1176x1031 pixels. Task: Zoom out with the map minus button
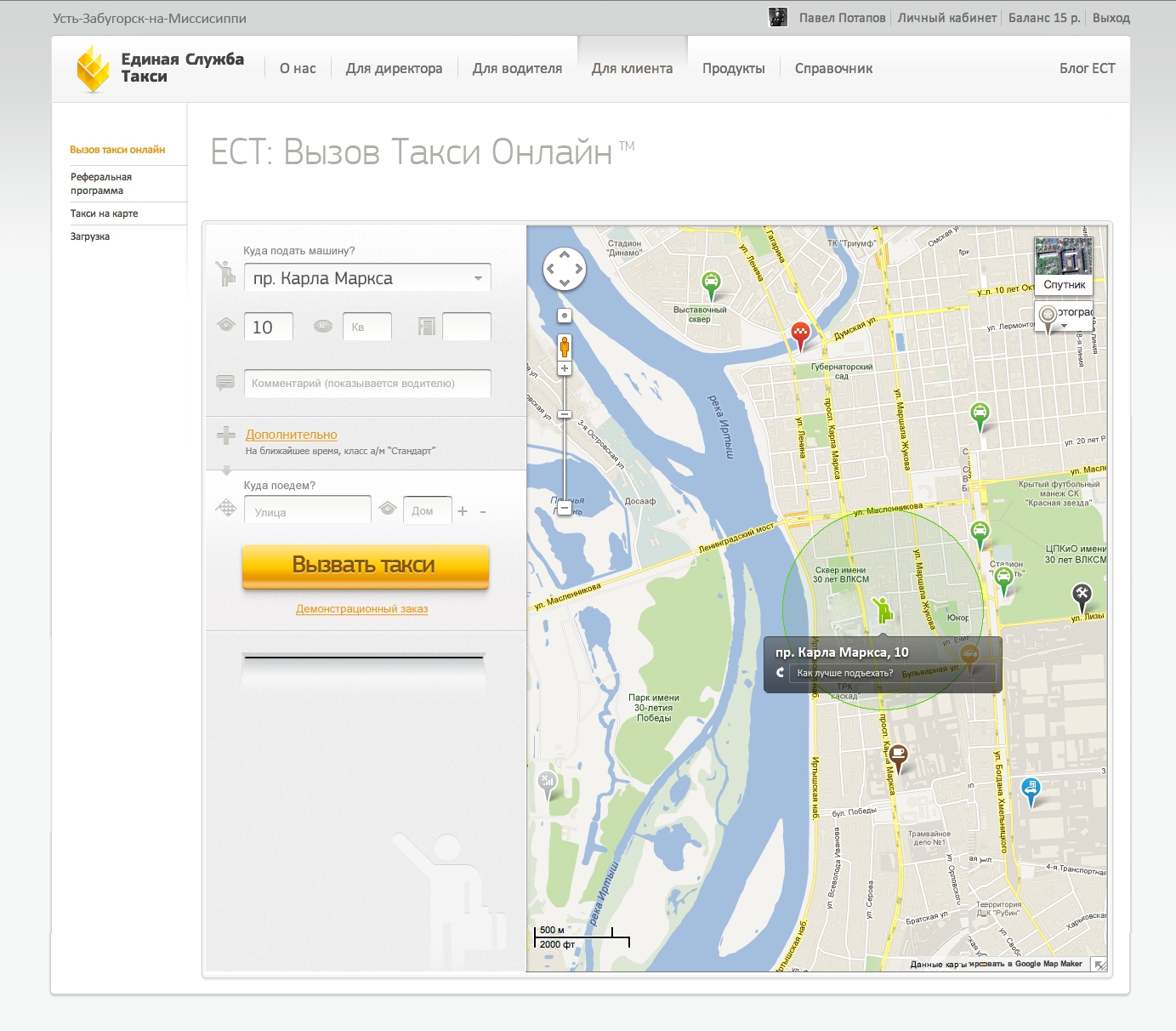(x=565, y=509)
